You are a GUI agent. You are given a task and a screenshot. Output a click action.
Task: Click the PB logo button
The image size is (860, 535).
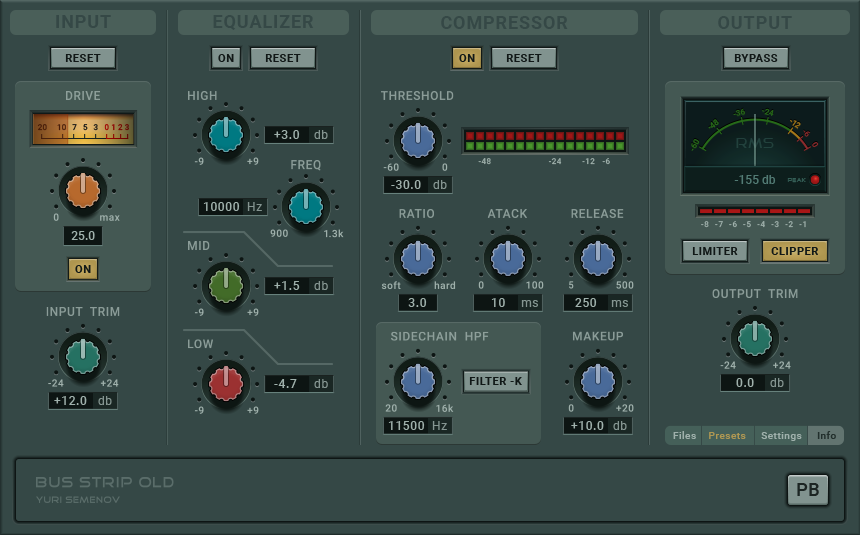(808, 489)
